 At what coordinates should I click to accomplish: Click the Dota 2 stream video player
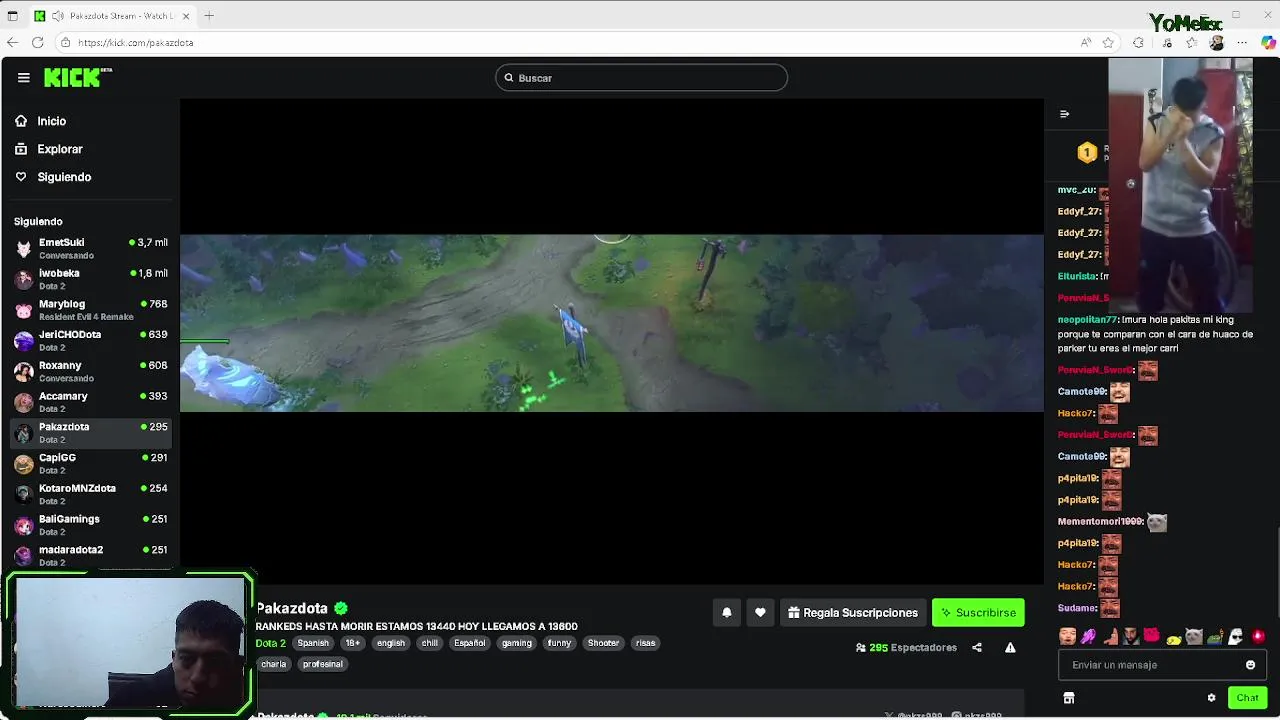click(x=611, y=341)
